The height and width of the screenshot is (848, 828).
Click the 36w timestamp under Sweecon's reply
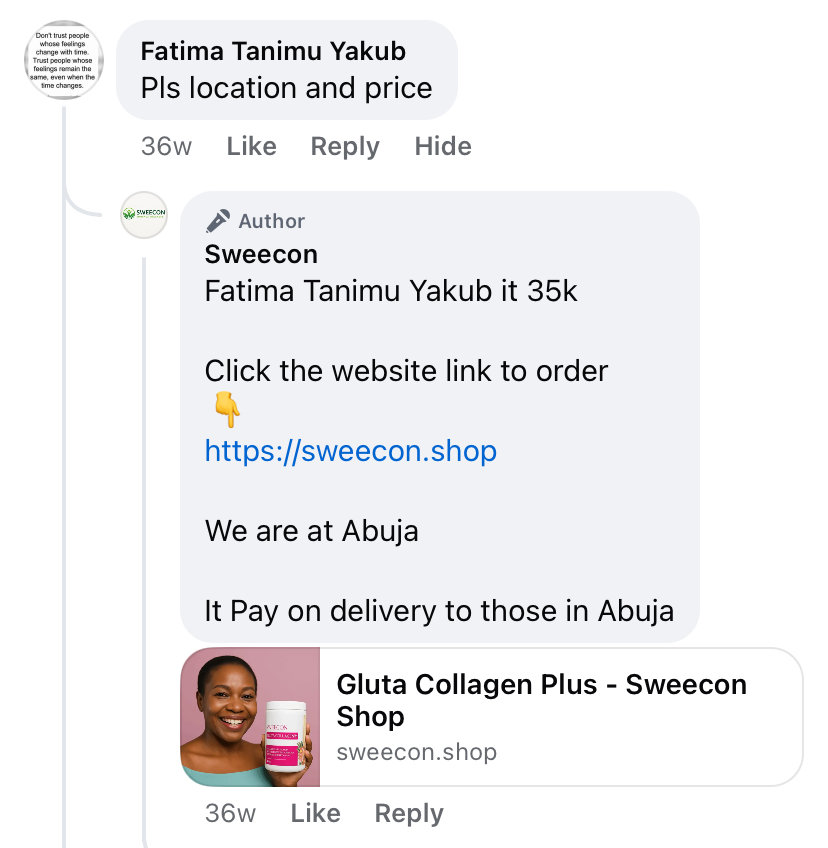[230, 813]
